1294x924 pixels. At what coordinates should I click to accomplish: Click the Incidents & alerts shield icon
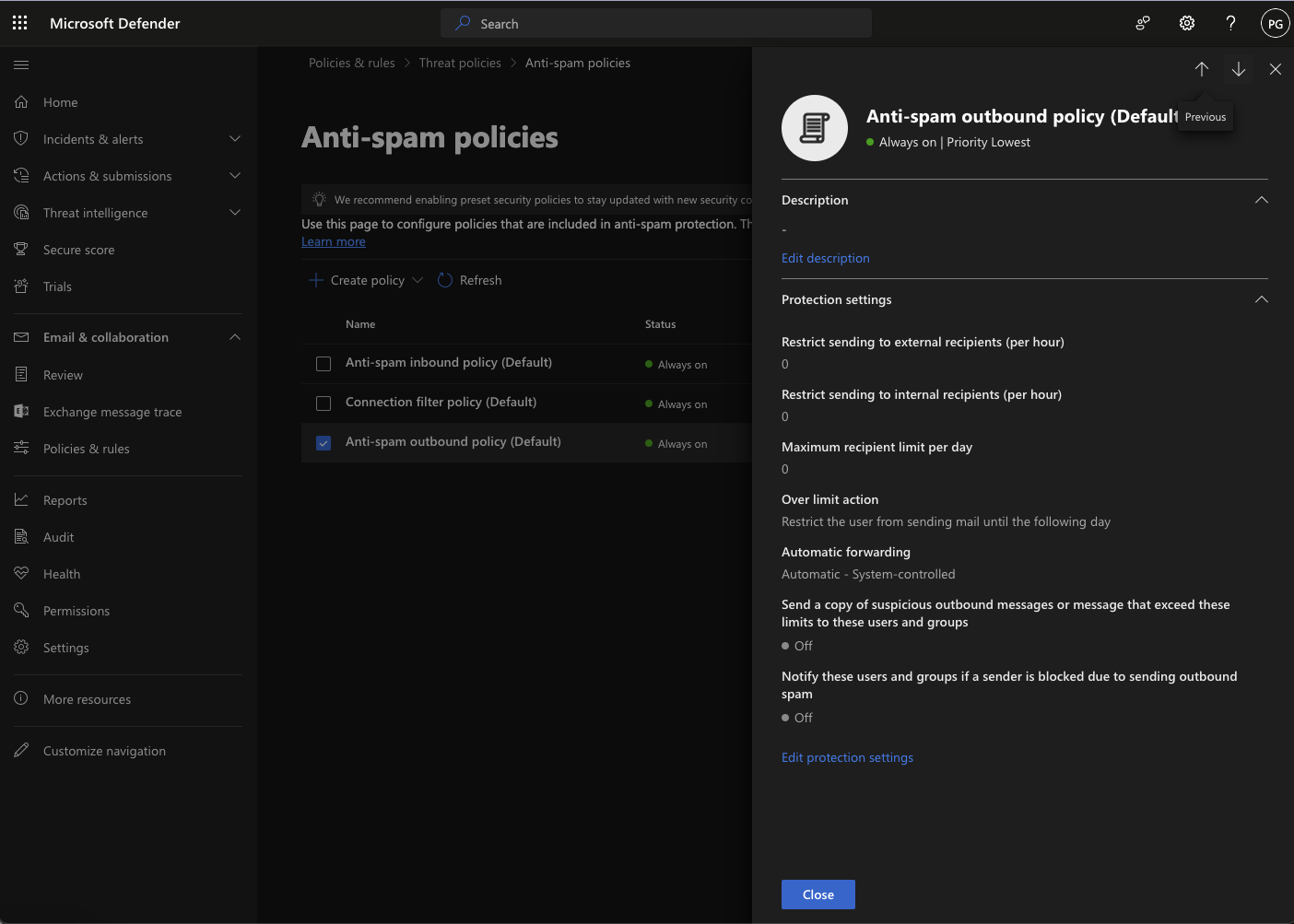(x=21, y=139)
